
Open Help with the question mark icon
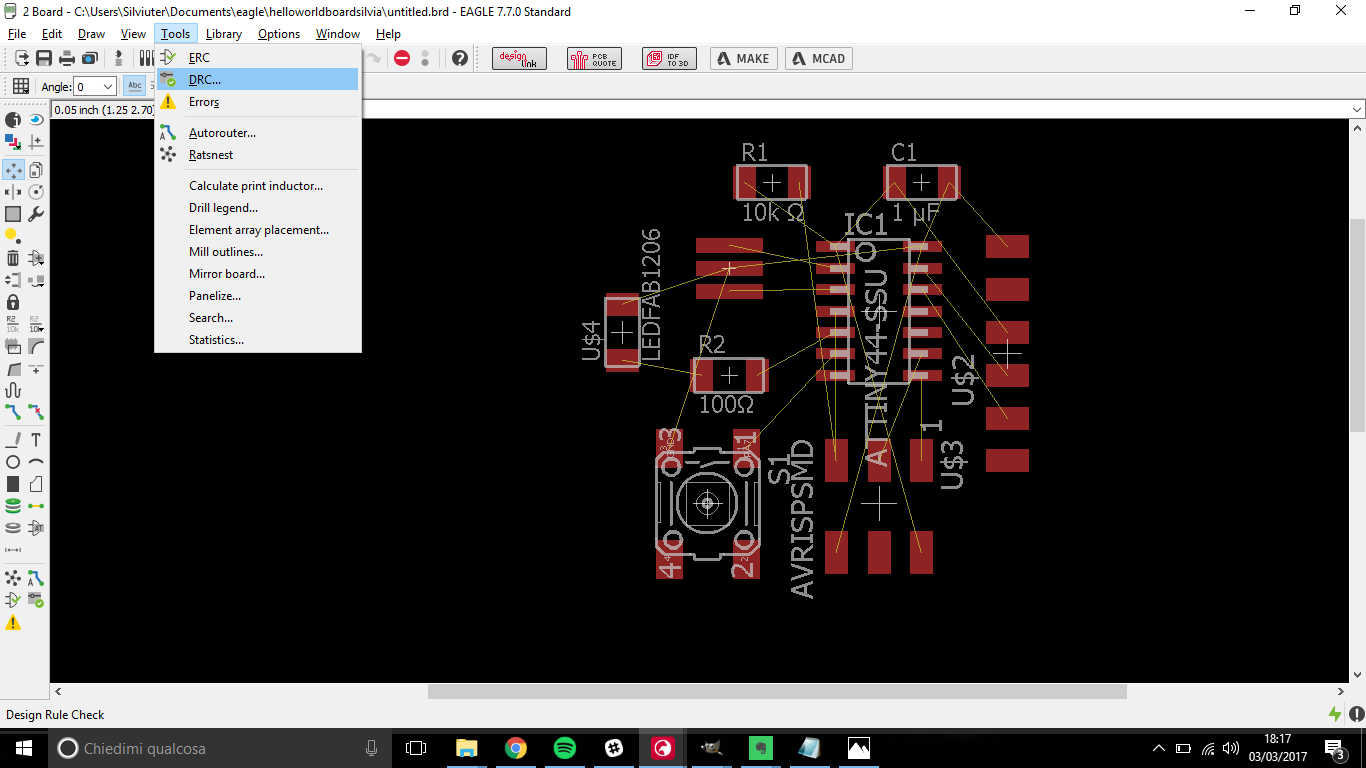pyautogui.click(x=459, y=58)
